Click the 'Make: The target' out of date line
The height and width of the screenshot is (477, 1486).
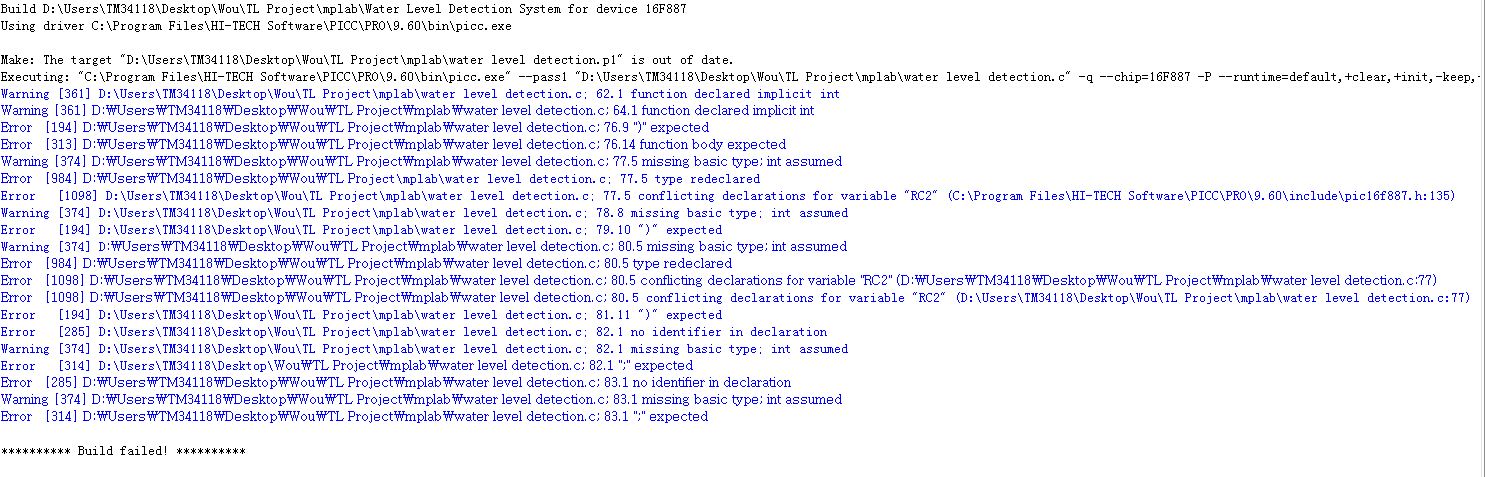(367, 60)
